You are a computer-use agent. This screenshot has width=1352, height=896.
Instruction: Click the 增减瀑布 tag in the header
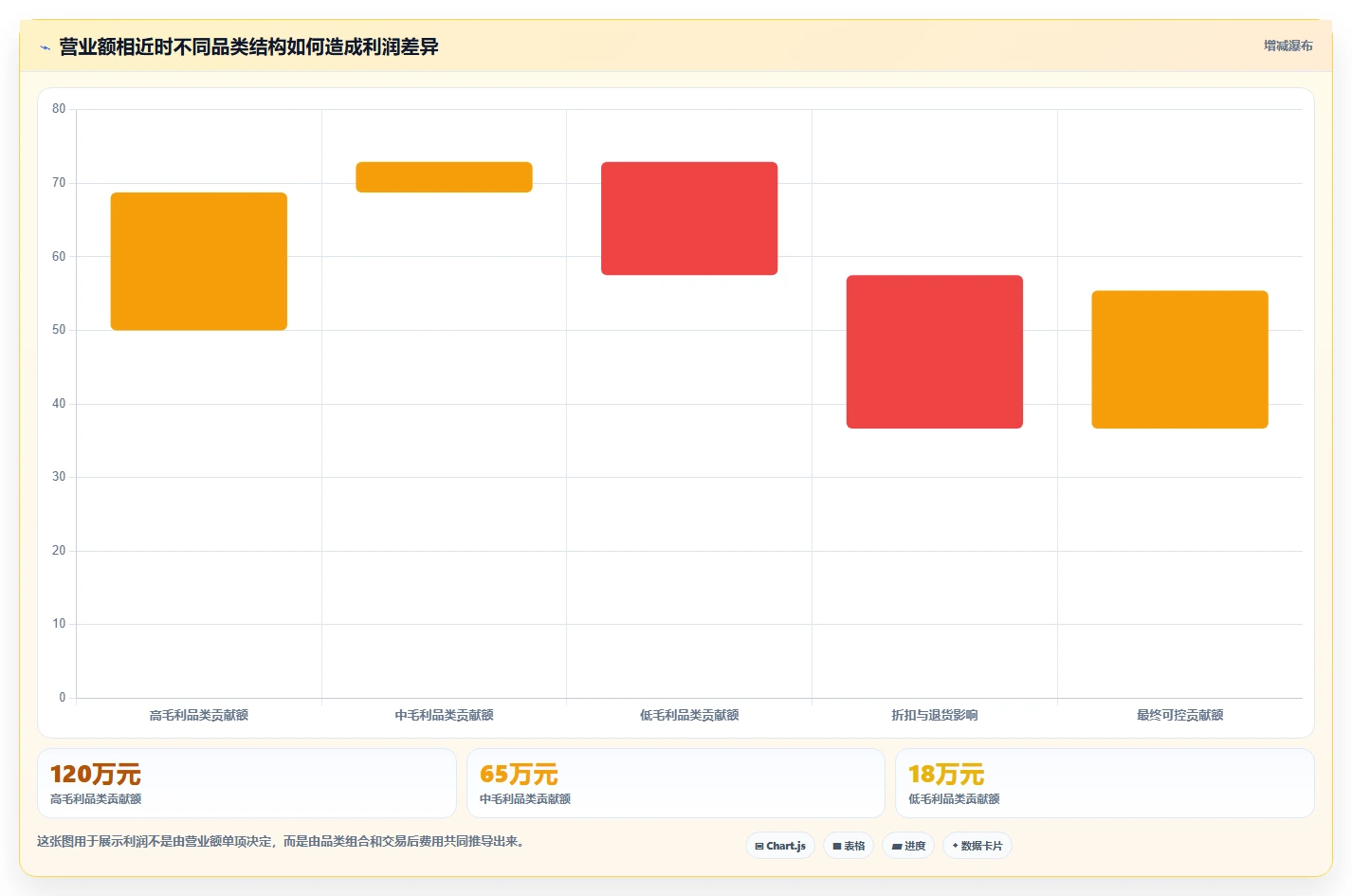1288,46
